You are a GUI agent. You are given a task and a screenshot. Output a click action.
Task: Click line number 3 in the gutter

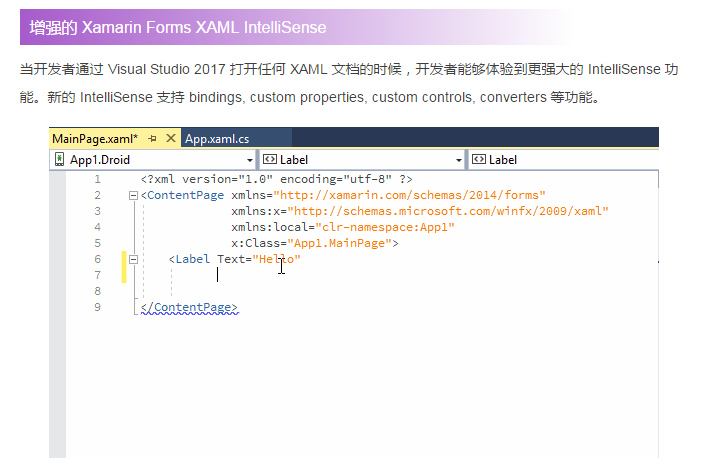[98, 211]
